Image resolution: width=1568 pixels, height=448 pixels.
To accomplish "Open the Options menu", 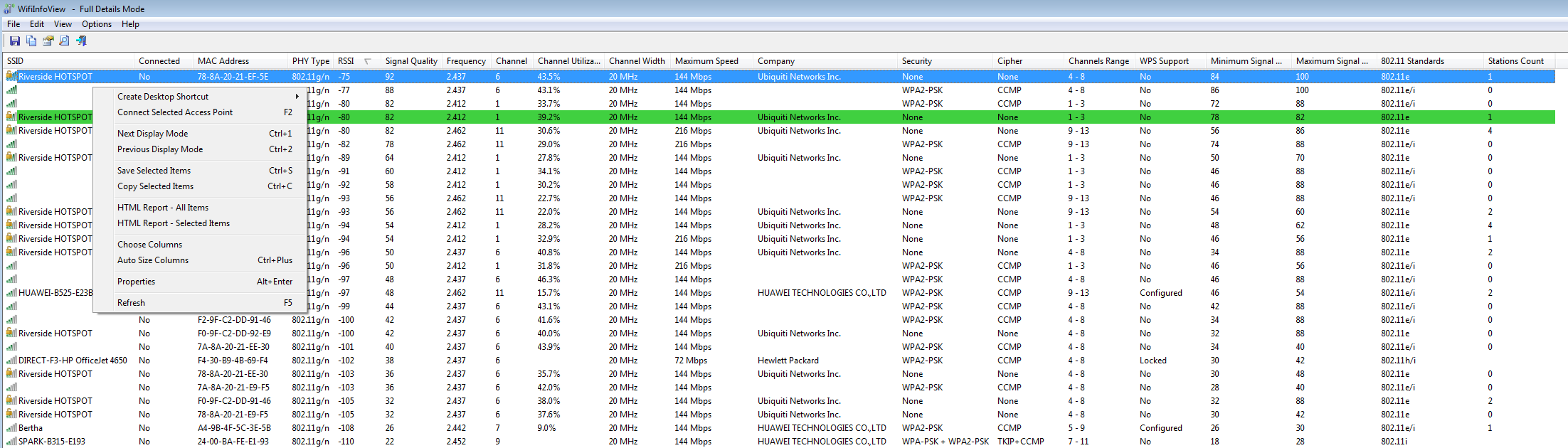I will 97,24.
